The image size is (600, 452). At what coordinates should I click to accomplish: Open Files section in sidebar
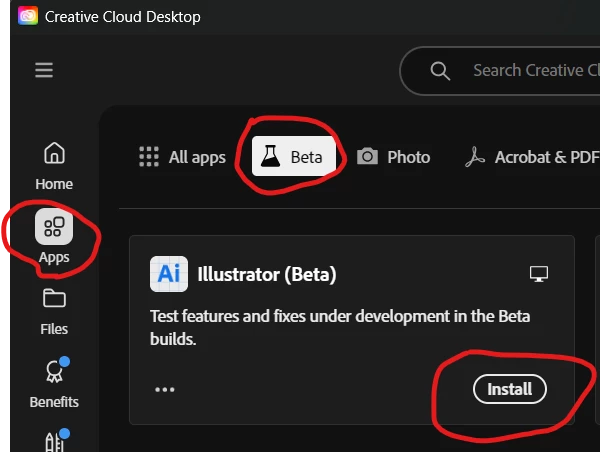[x=54, y=312]
